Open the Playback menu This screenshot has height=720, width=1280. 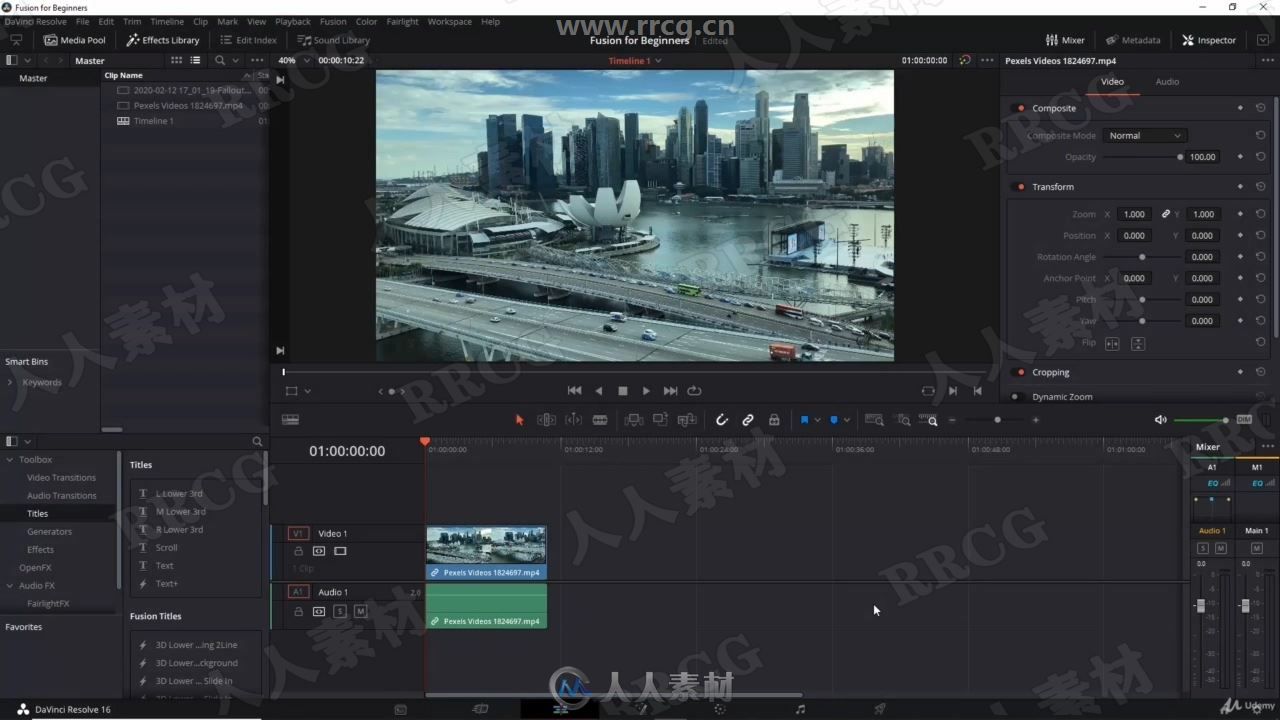click(293, 21)
